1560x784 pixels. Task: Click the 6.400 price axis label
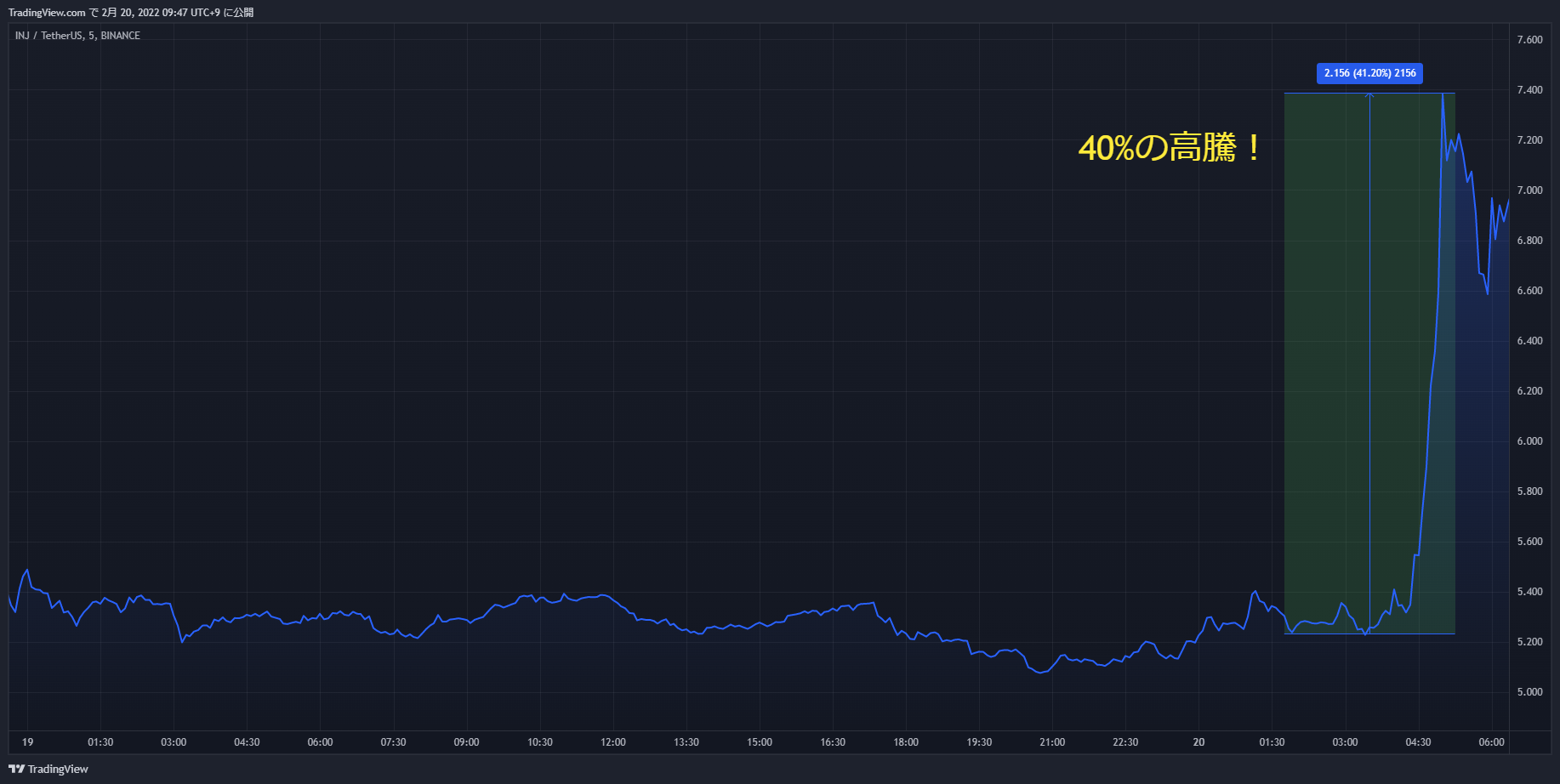tap(1529, 341)
